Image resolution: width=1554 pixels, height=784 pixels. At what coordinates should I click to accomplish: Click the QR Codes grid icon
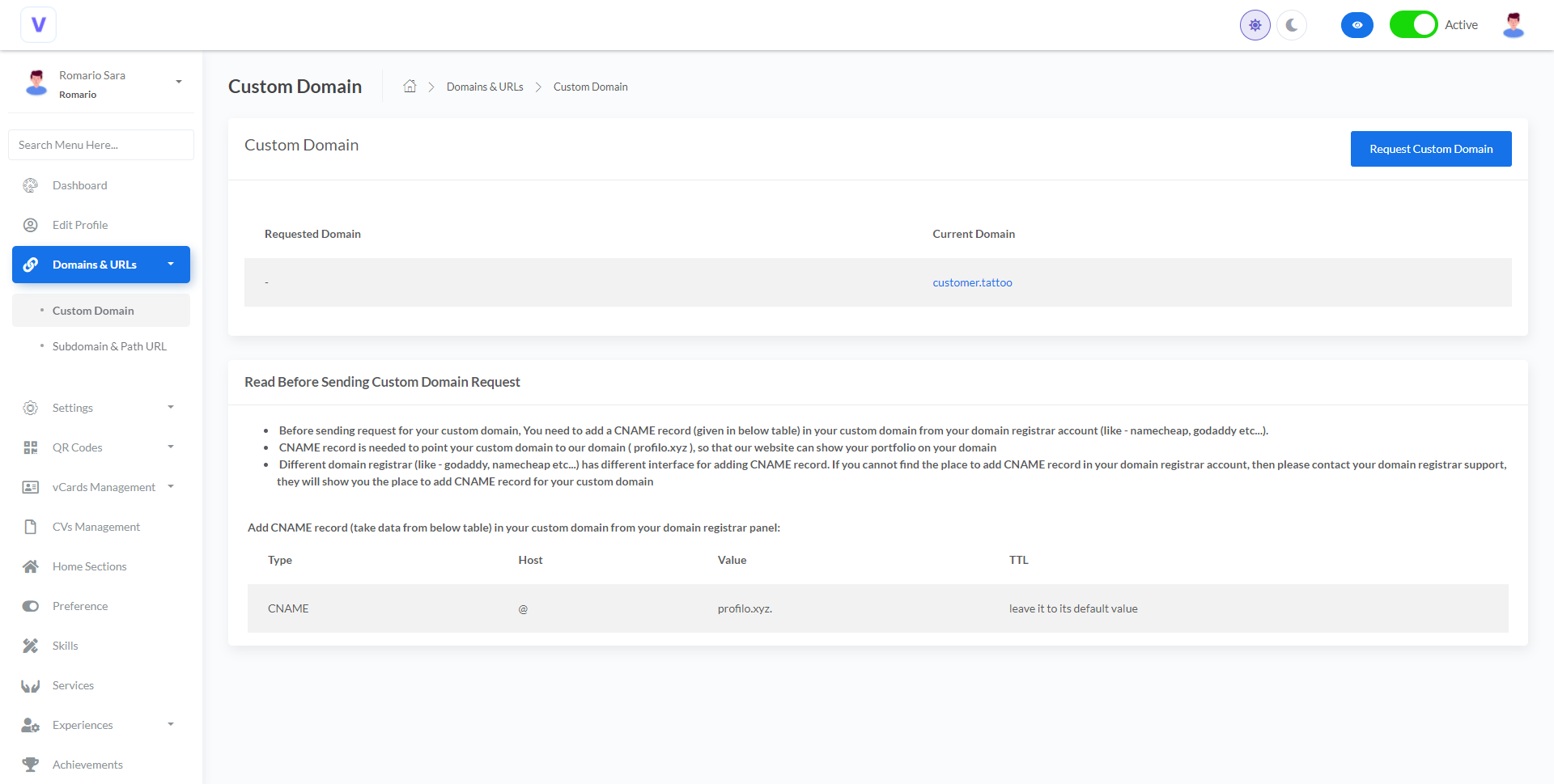pyautogui.click(x=31, y=447)
